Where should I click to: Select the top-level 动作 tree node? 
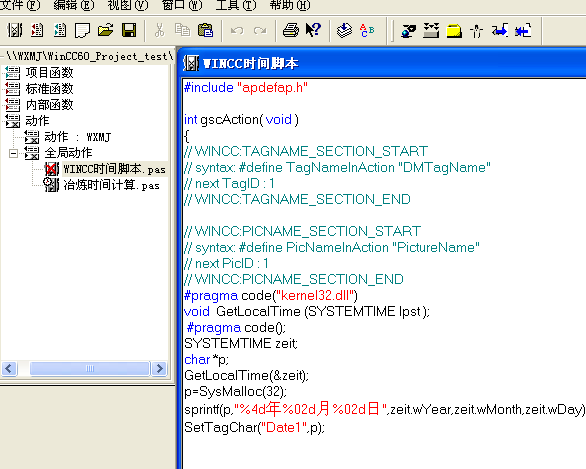[x=37, y=121]
